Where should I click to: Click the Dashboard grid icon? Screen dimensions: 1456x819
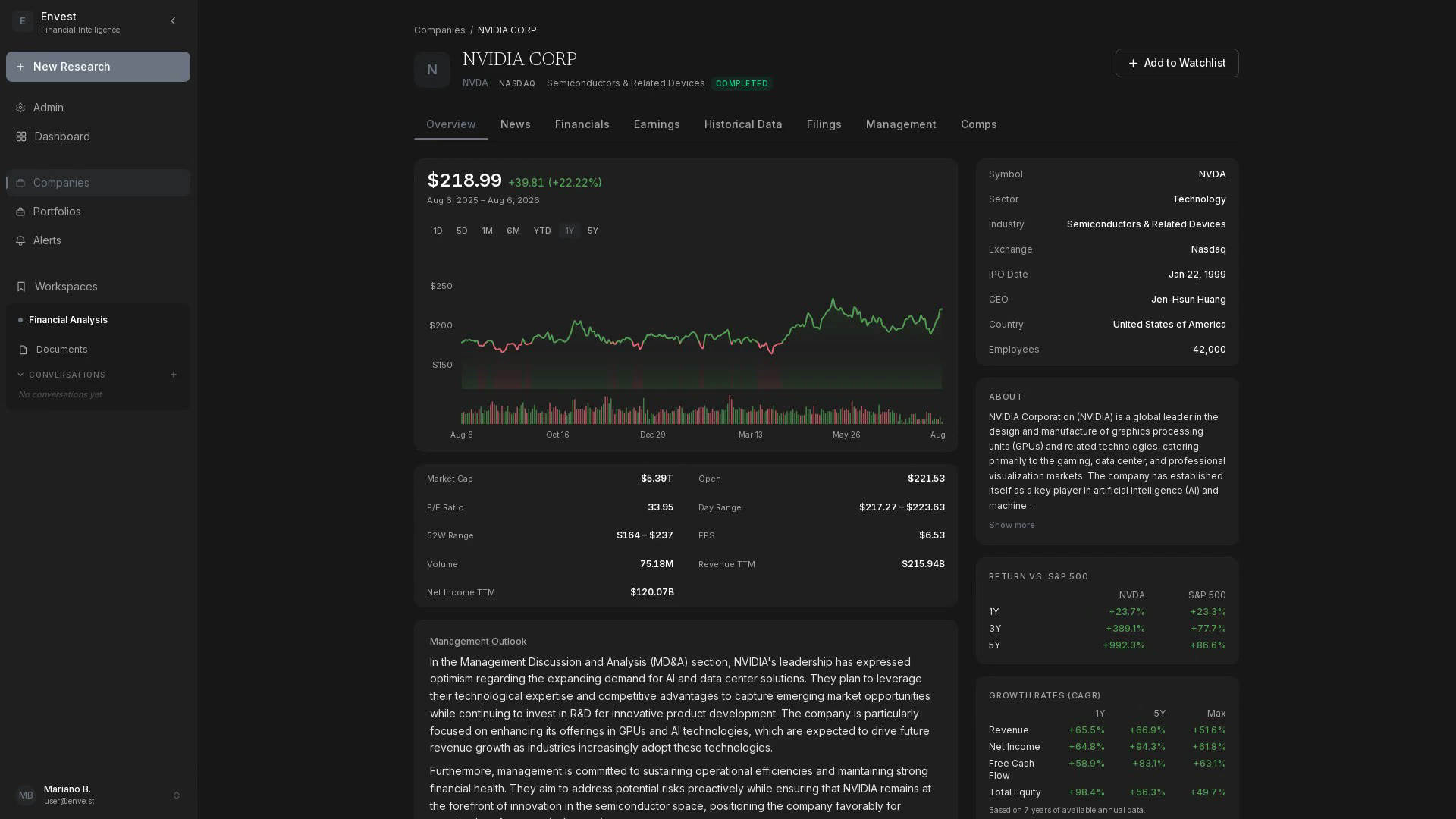[x=21, y=136]
